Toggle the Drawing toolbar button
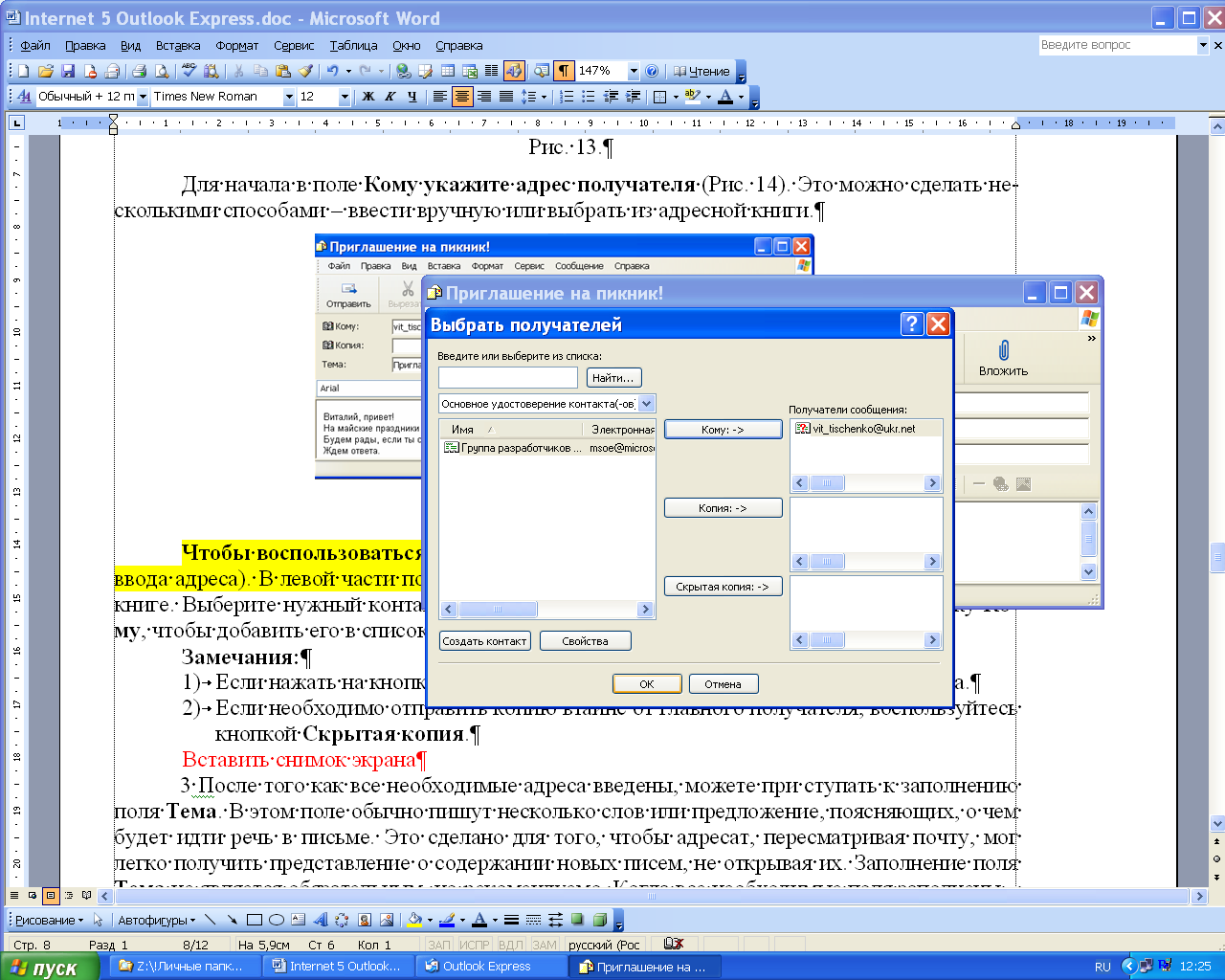This screenshot has width=1225, height=980. click(x=514, y=71)
